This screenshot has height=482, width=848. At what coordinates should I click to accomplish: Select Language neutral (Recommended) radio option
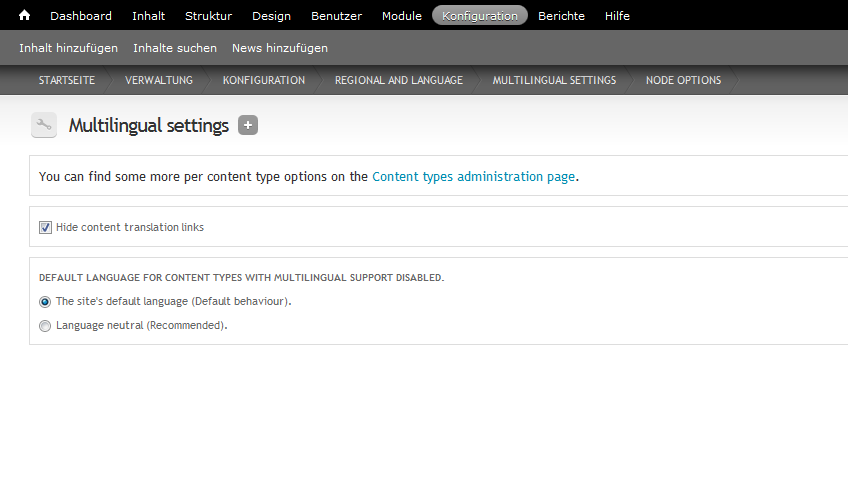pos(45,325)
